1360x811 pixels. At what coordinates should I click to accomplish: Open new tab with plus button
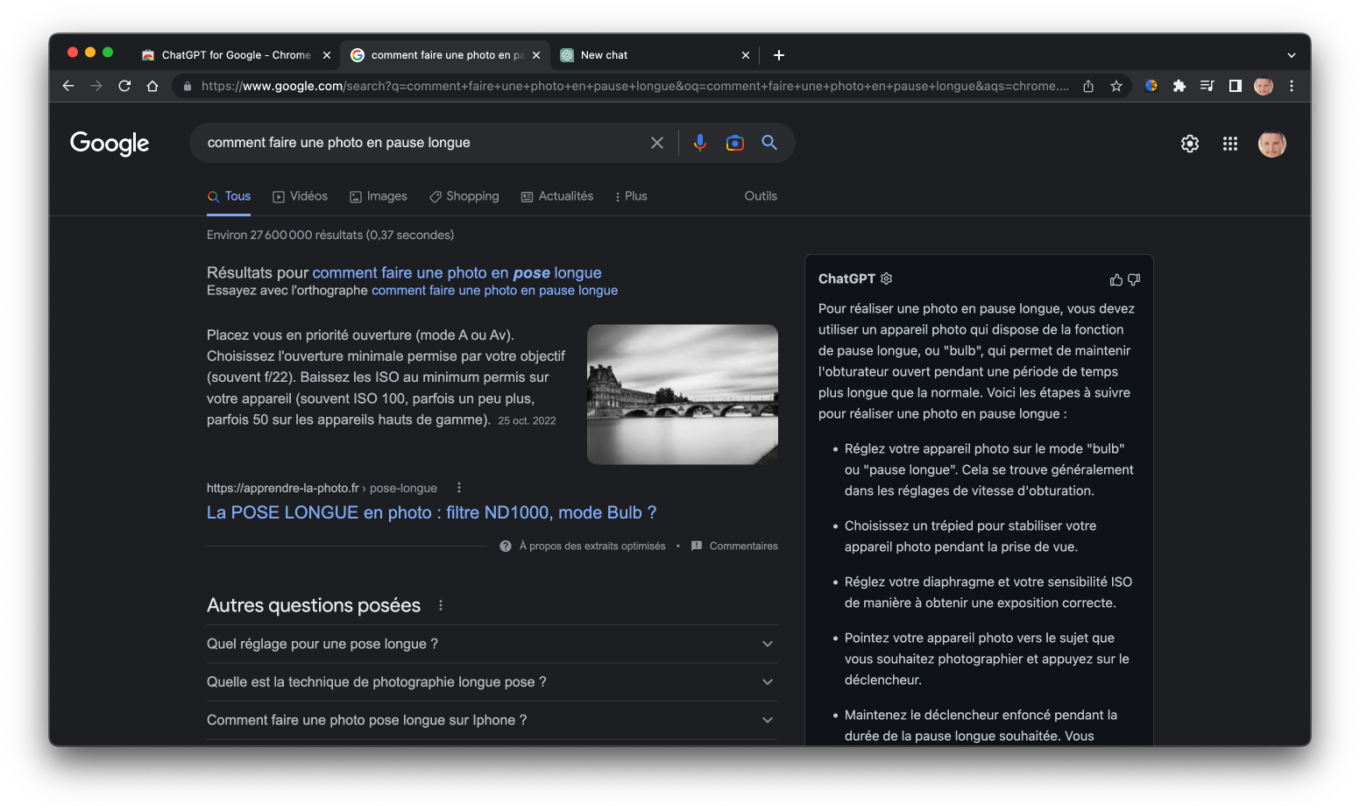779,55
